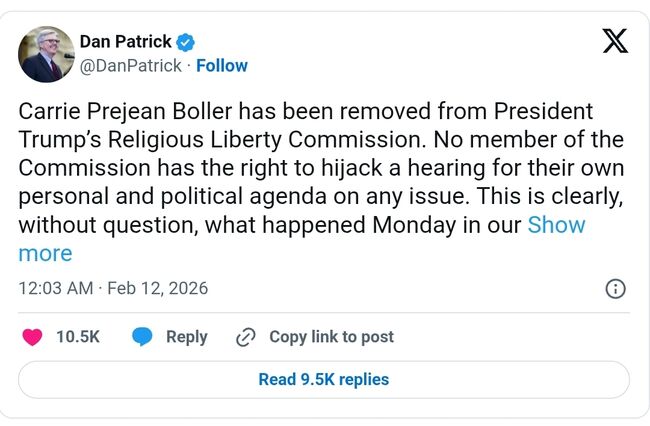Viewport: 650px width, 426px height.
Task: Like the post with the heart icon
Action: tap(32, 337)
